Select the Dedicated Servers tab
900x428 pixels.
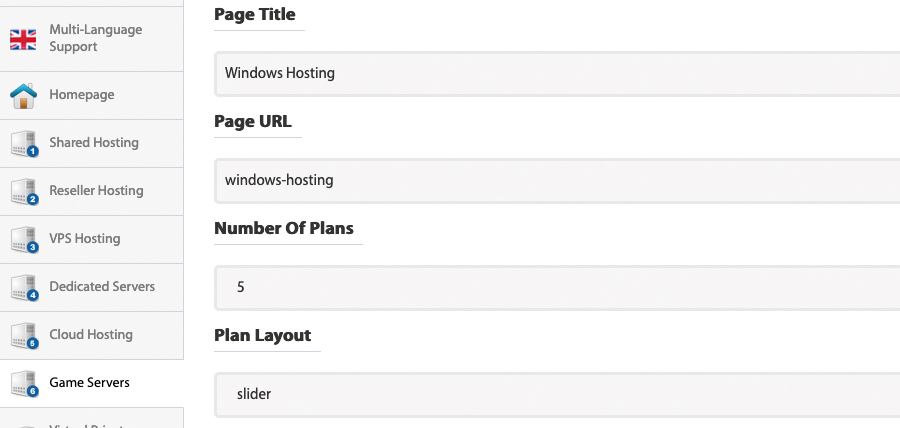pos(92,288)
